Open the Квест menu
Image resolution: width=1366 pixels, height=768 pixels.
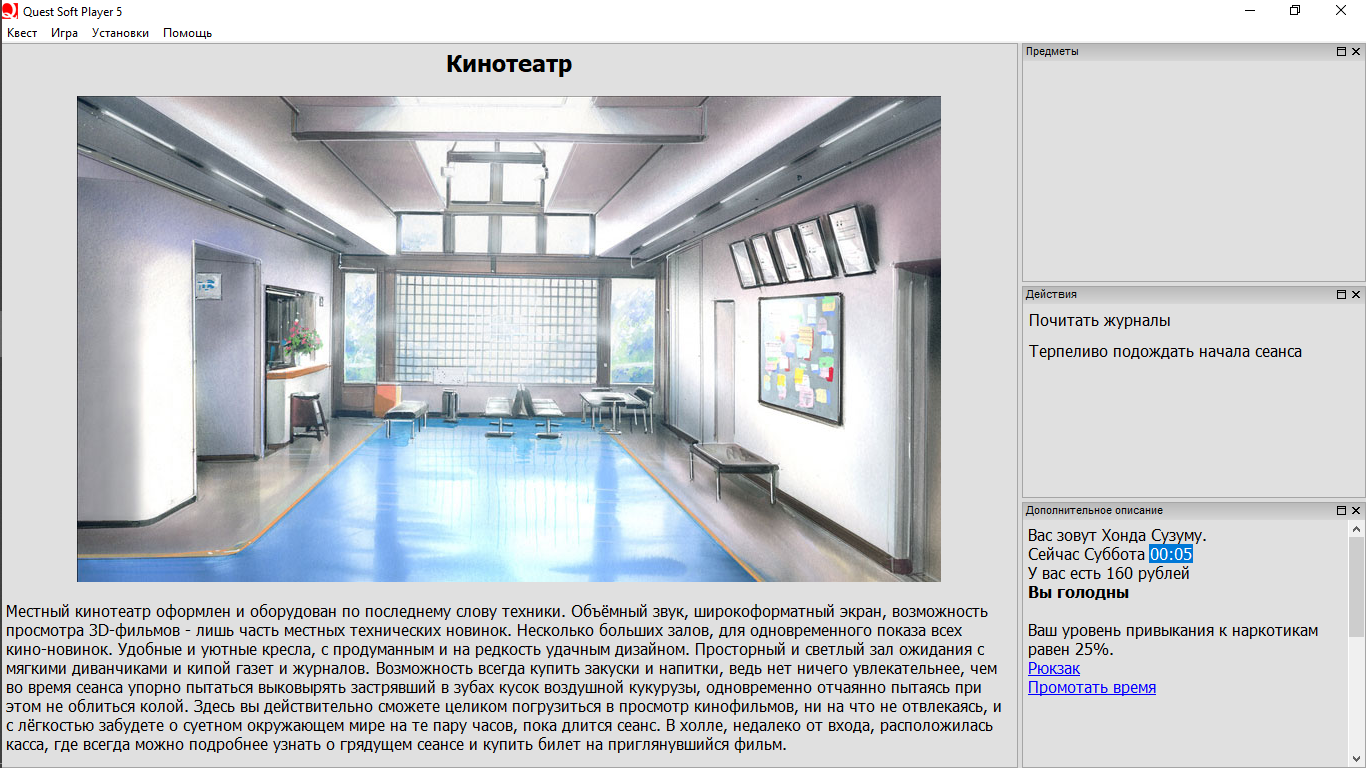(22, 33)
